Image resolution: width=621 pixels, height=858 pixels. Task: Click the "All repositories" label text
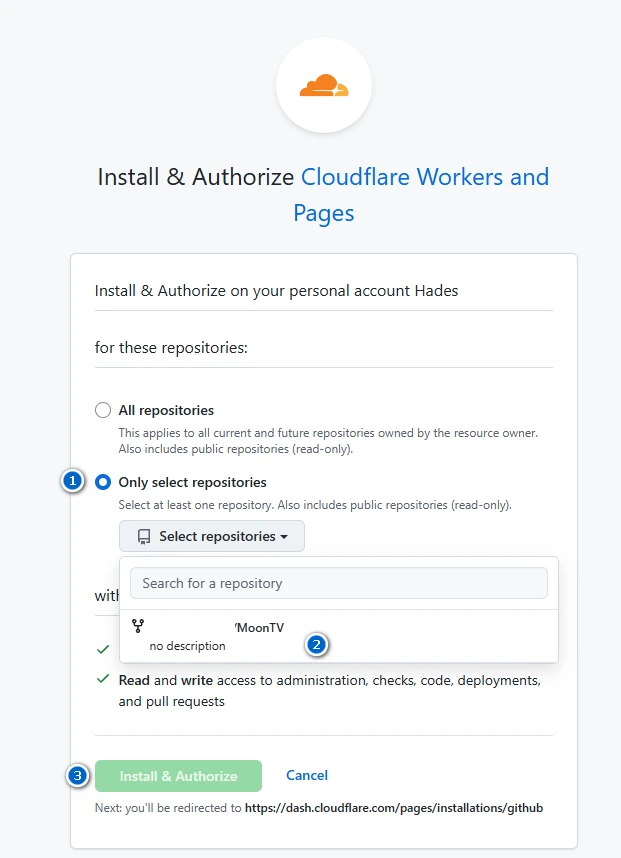[166, 410]
